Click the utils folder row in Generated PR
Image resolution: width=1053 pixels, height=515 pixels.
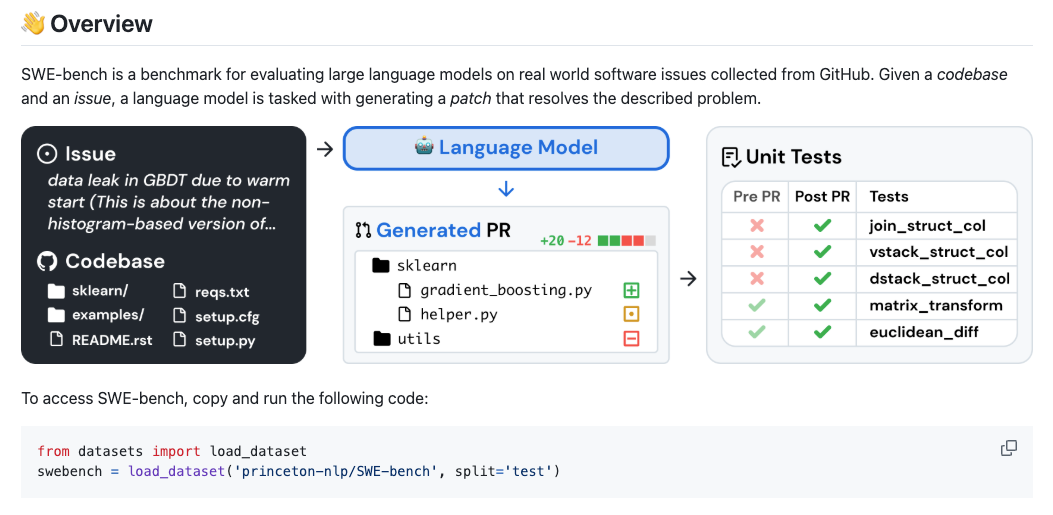pos(506,338)
